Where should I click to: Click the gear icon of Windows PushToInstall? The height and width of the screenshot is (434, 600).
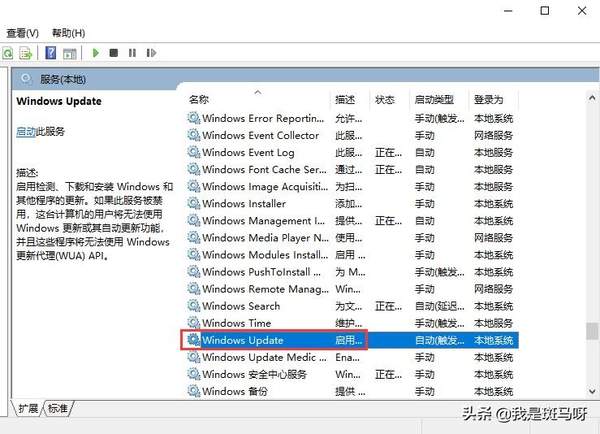pyautogui.click(x=194, y=272)
